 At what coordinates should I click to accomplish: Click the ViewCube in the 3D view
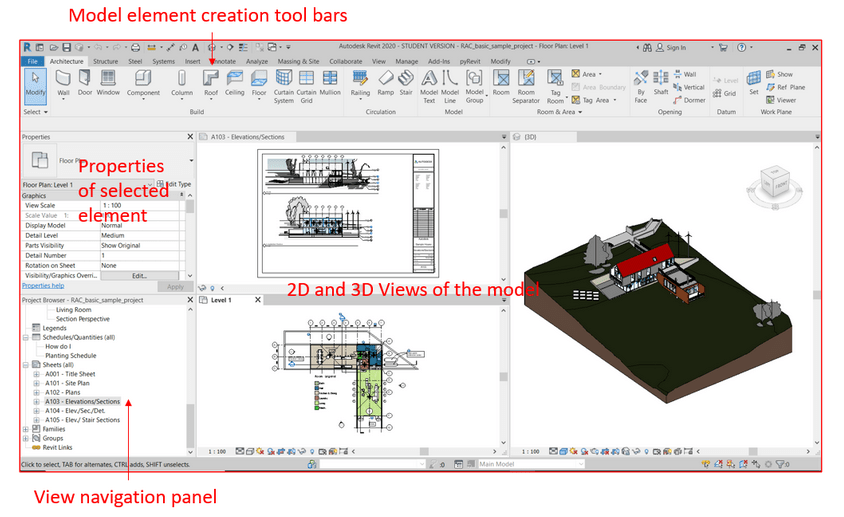[x=776, y=185]
